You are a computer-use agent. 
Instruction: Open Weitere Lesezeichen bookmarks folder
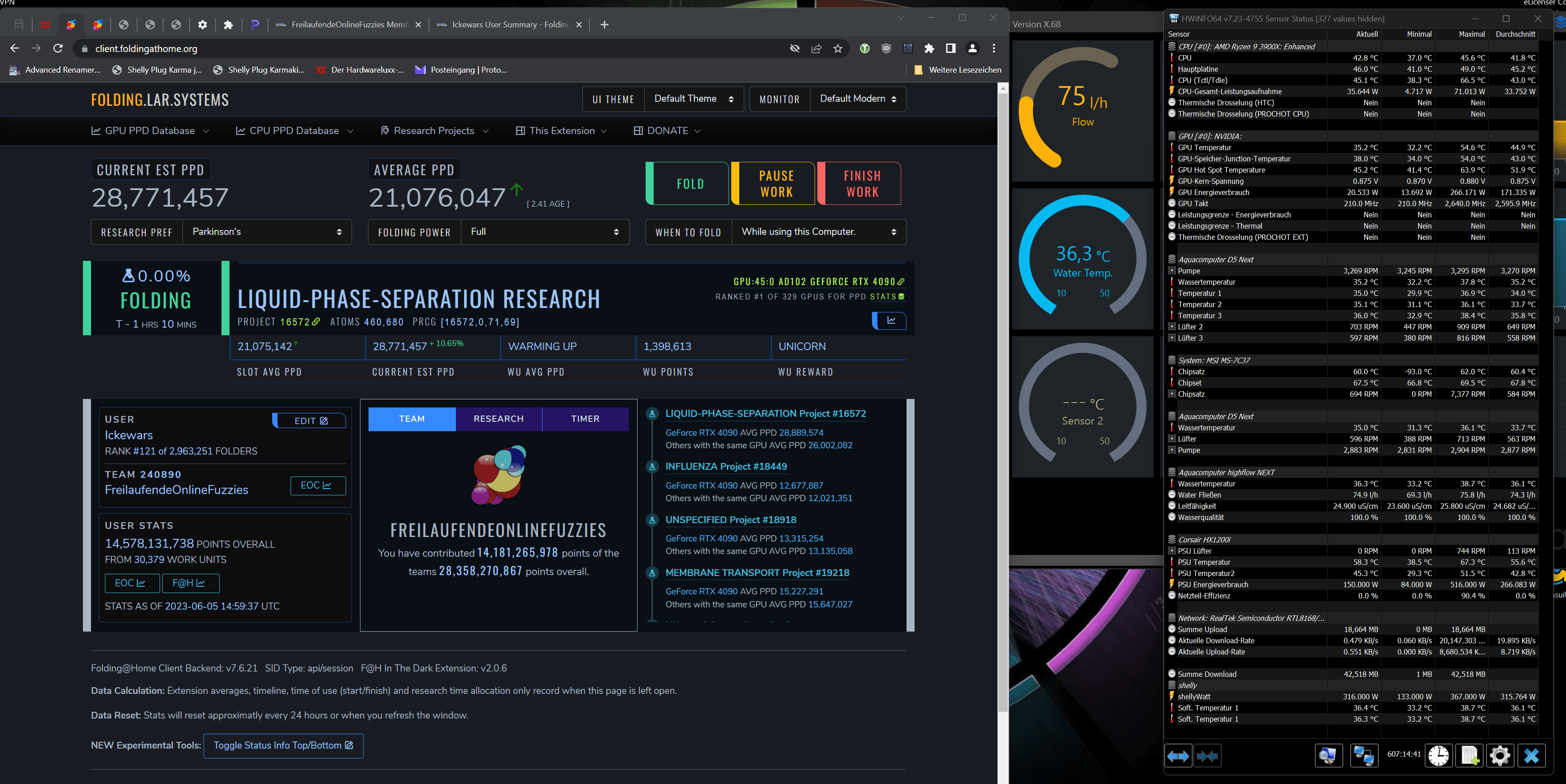tap(958, 70)
